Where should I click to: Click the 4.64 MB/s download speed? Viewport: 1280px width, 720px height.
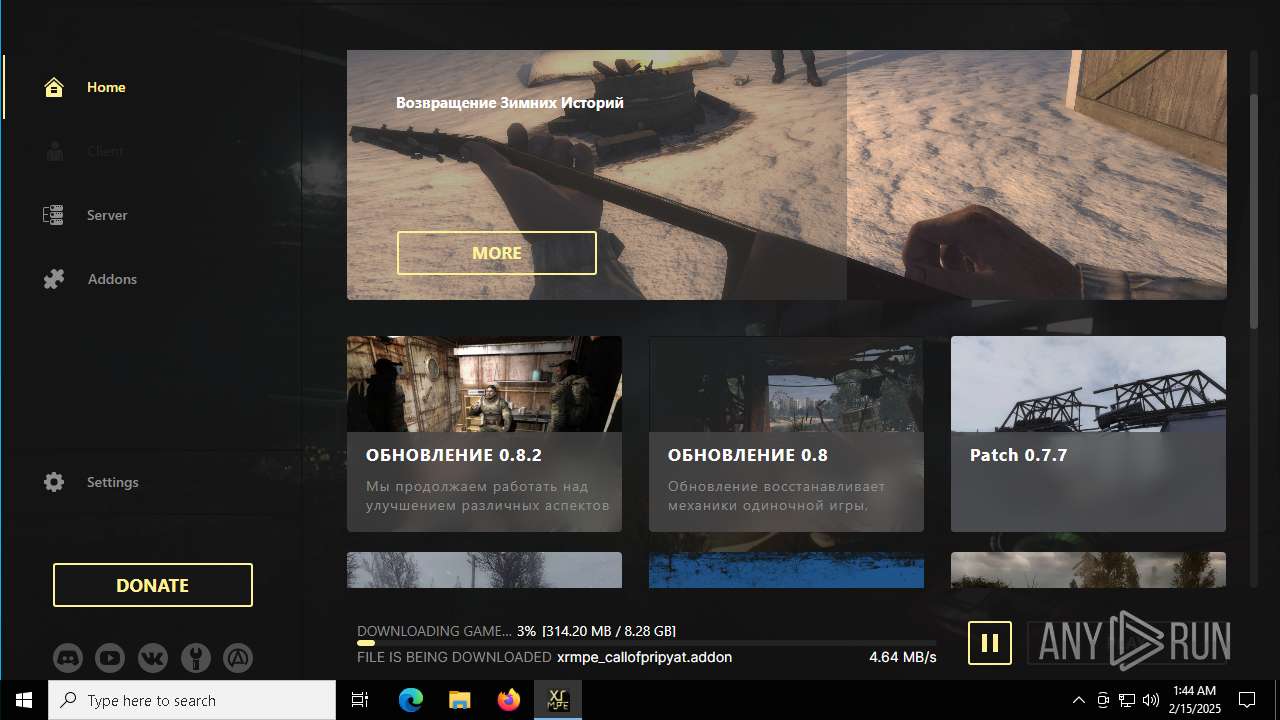coord(903,657)
